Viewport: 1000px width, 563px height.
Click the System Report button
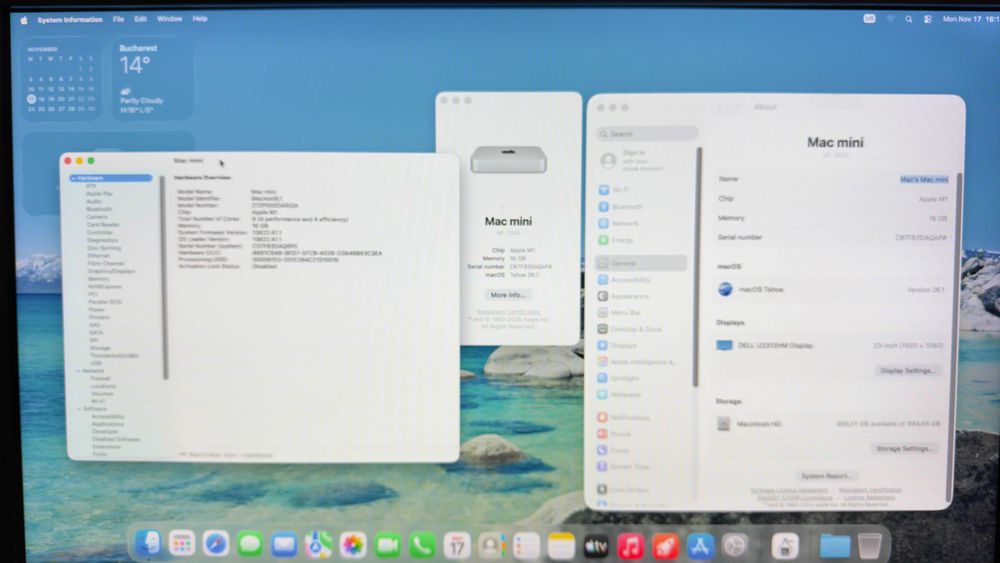pos(826,476)
